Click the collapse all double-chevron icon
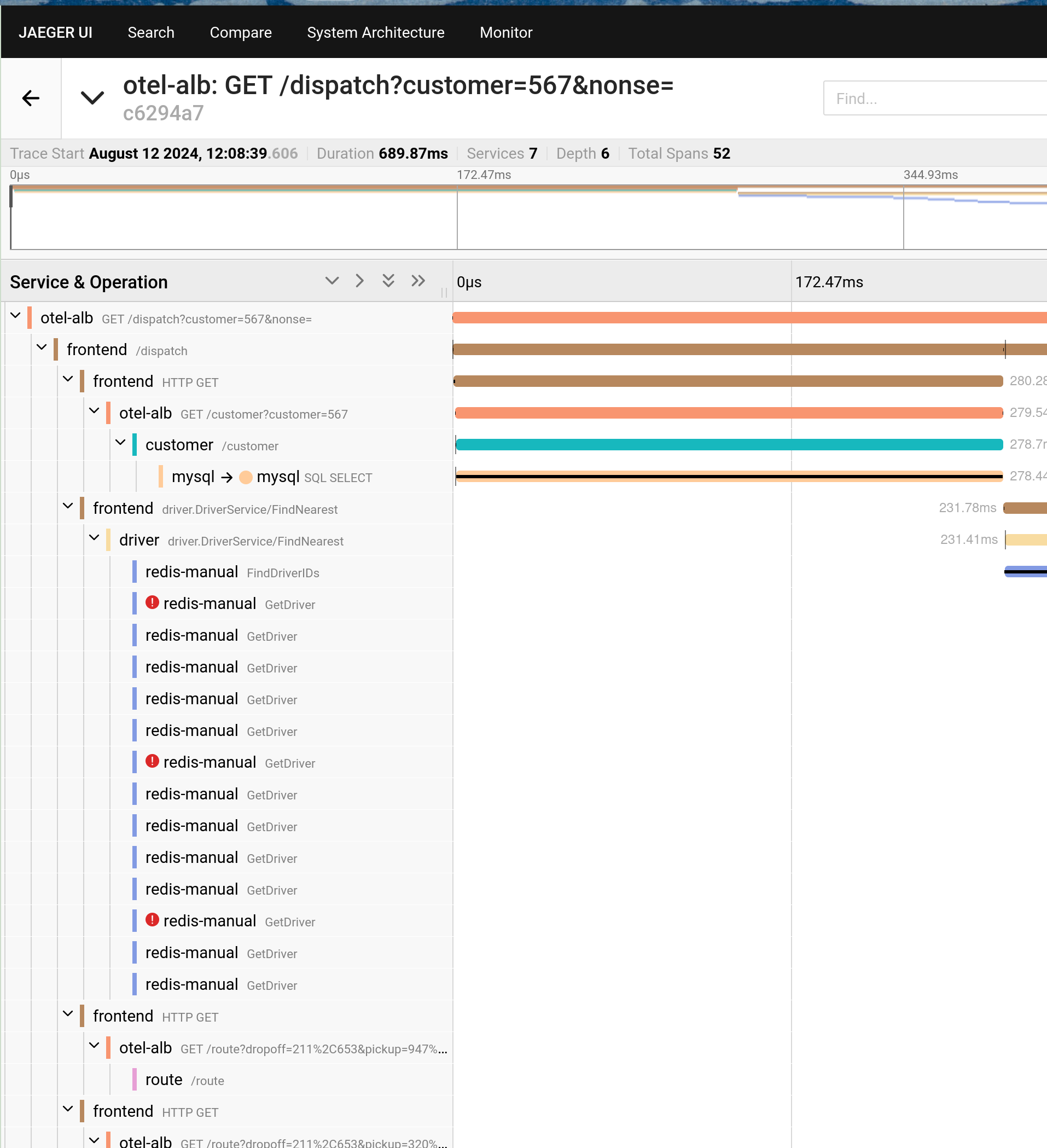Screen dimensions: 1047x1148 point(418,281)
